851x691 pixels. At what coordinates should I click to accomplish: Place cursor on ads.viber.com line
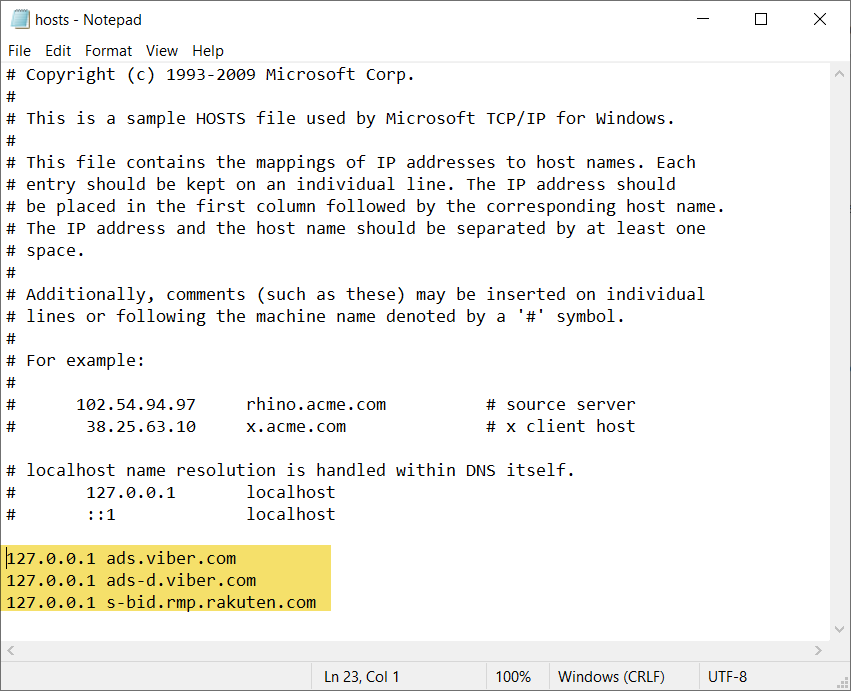(122, 559)
